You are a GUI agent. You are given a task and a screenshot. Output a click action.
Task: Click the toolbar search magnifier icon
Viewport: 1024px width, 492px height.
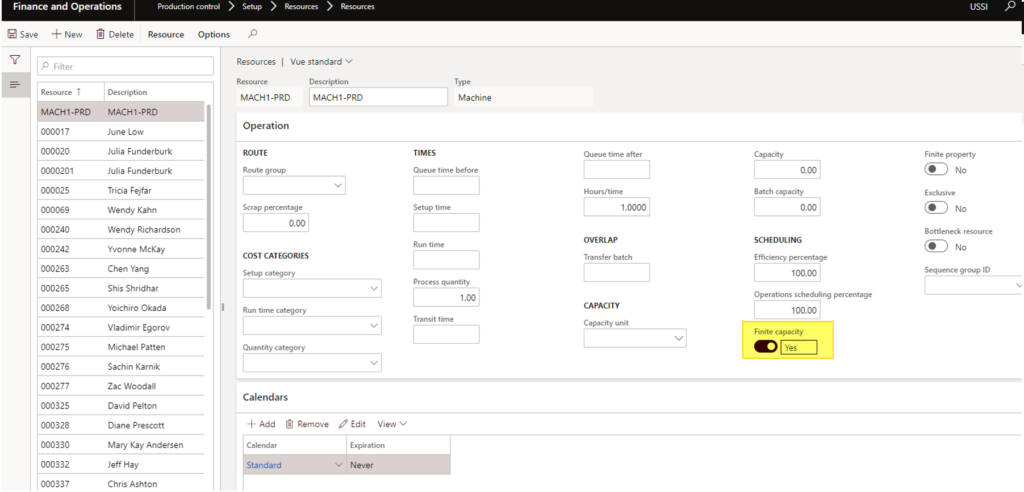click(252, 34)
